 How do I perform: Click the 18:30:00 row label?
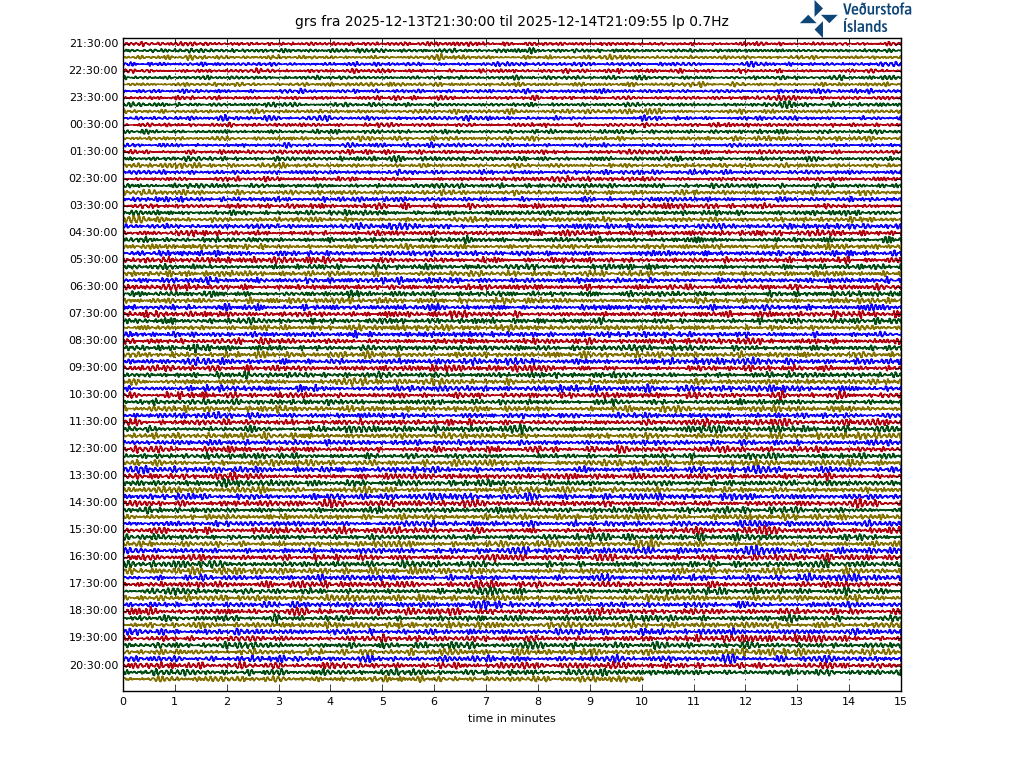[x=94, y=611]
